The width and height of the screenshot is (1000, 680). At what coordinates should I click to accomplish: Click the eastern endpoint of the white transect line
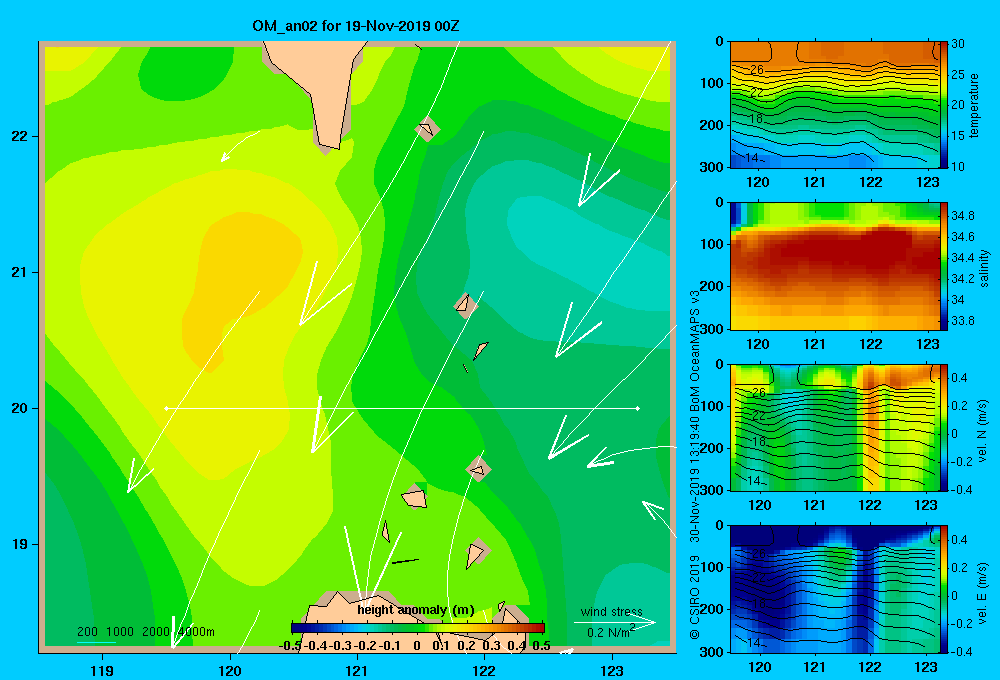click(x=638, y=408)
